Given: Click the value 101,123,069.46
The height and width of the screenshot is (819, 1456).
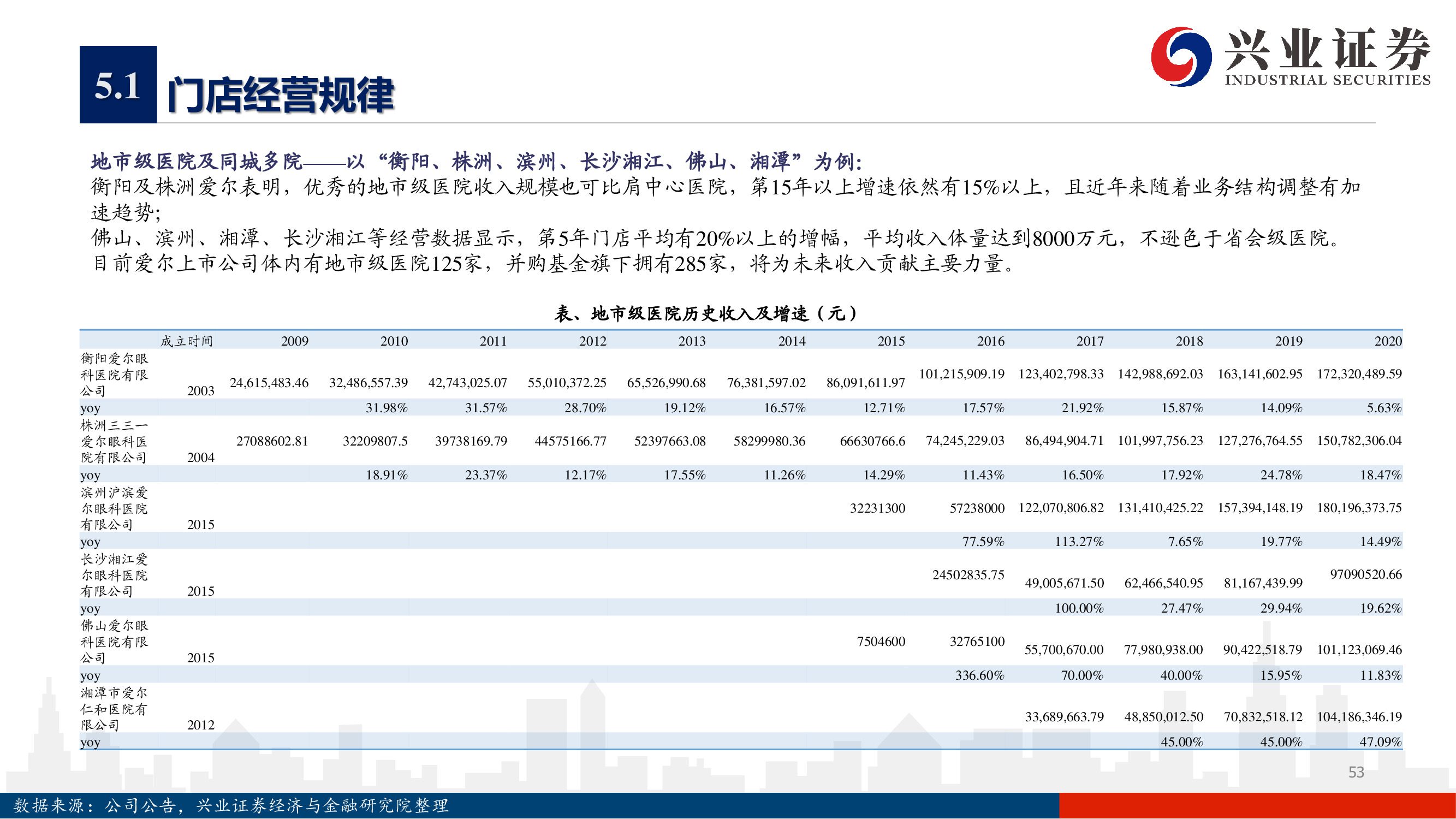Looking at the screenshot, I should coord(1359,649).
